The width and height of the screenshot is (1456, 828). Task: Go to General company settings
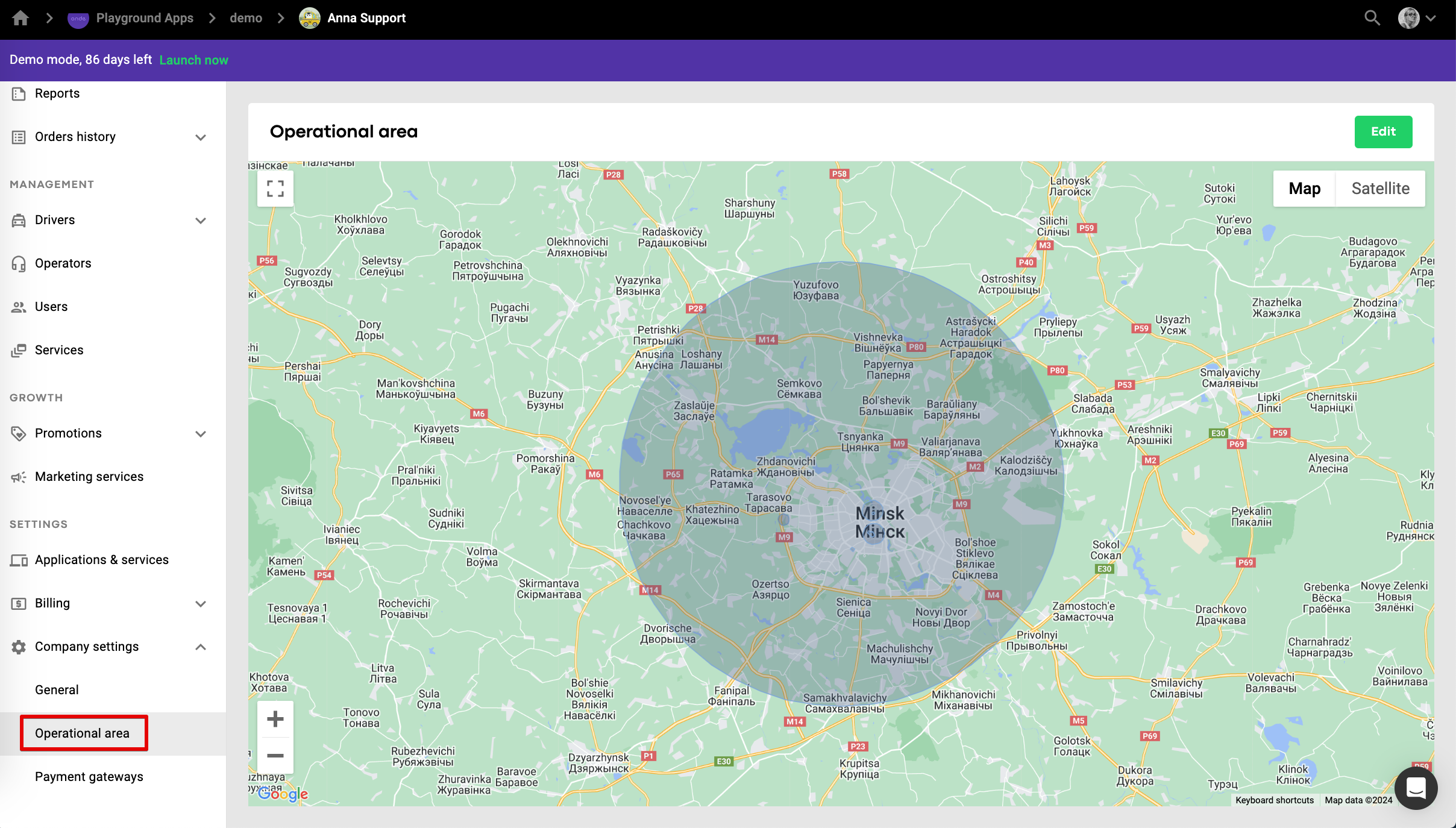point(57,690)
